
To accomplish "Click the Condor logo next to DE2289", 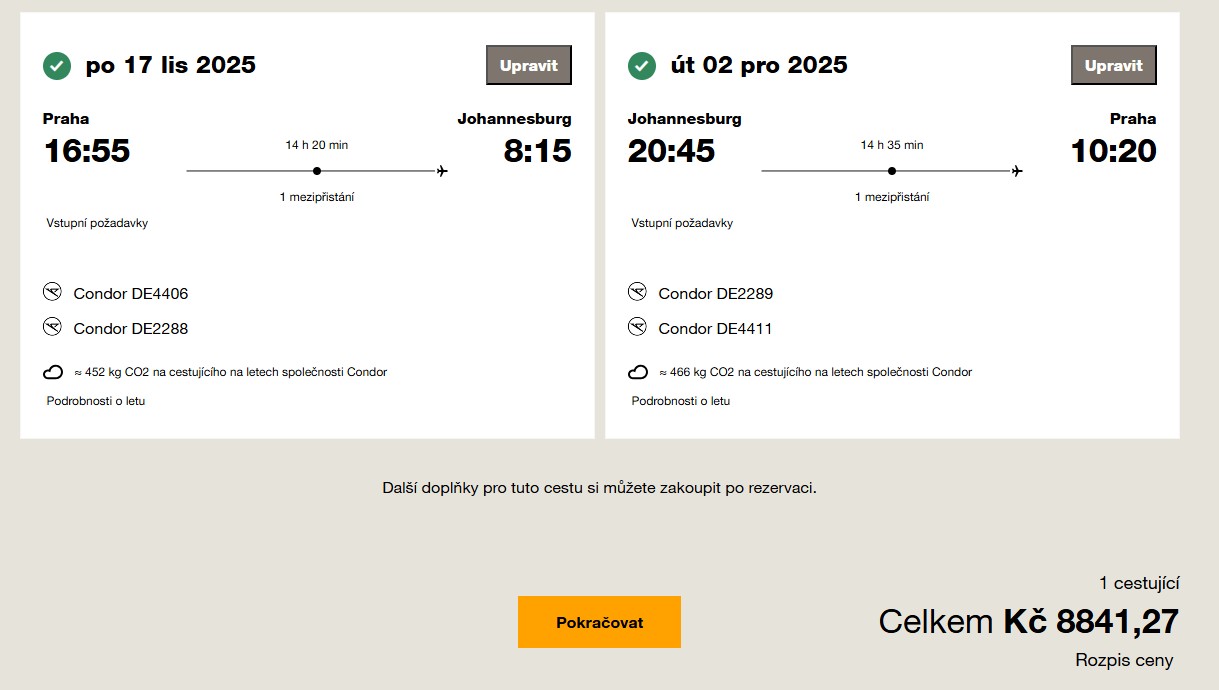I will pos(637,292).
